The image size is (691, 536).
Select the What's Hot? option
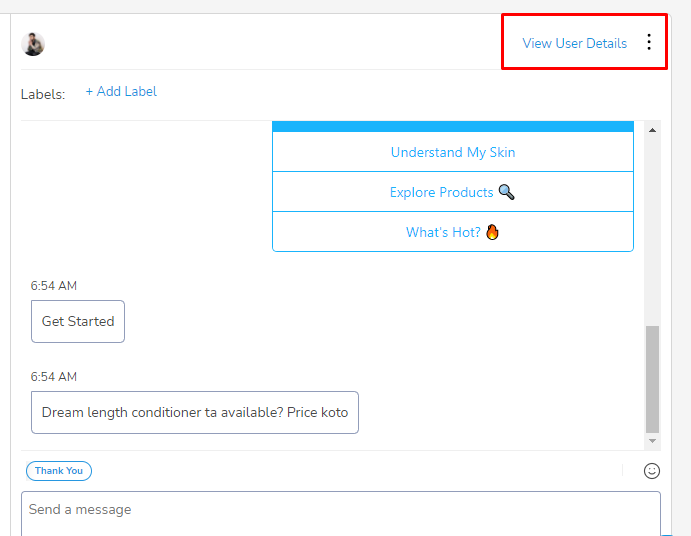(453, 232)
